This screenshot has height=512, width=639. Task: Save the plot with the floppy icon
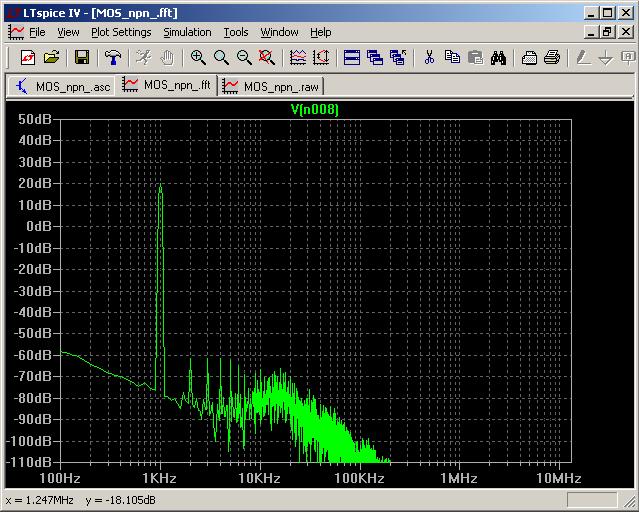(x=82, y=57)
